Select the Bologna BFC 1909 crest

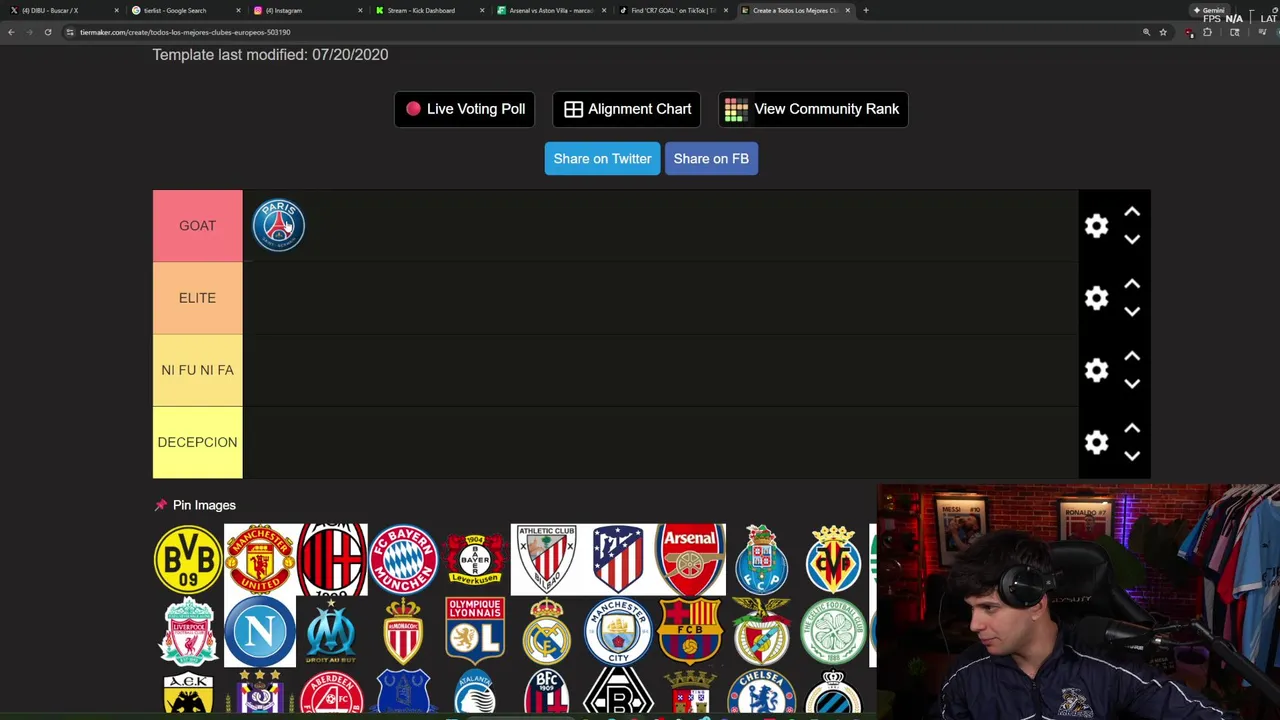(x=546, y=692)
